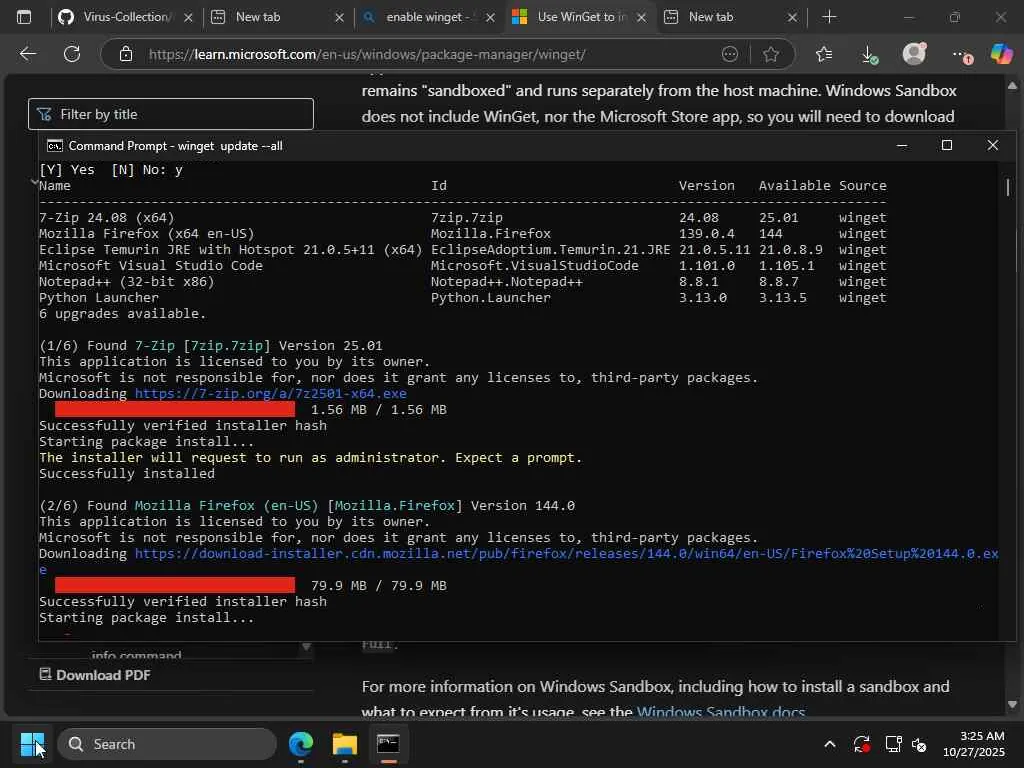Open the Windows Sandbox docs link
The height and width of the screenshot is (768, 1024).
tap(720, 712)
